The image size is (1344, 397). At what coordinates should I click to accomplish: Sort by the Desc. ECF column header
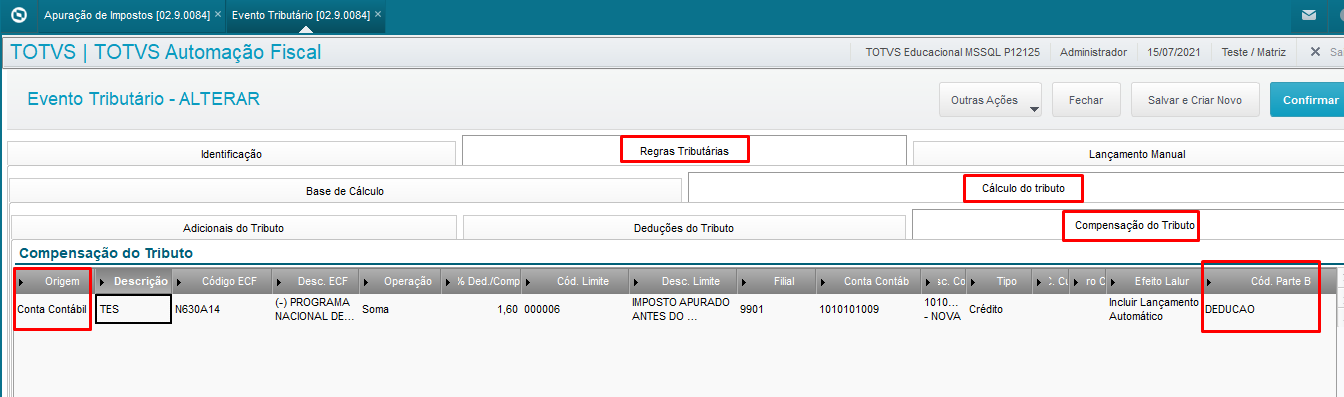(315, 282)
